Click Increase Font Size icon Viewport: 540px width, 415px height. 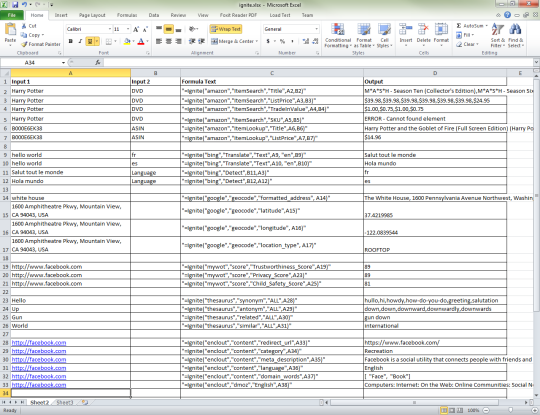(x=136, y=29)
